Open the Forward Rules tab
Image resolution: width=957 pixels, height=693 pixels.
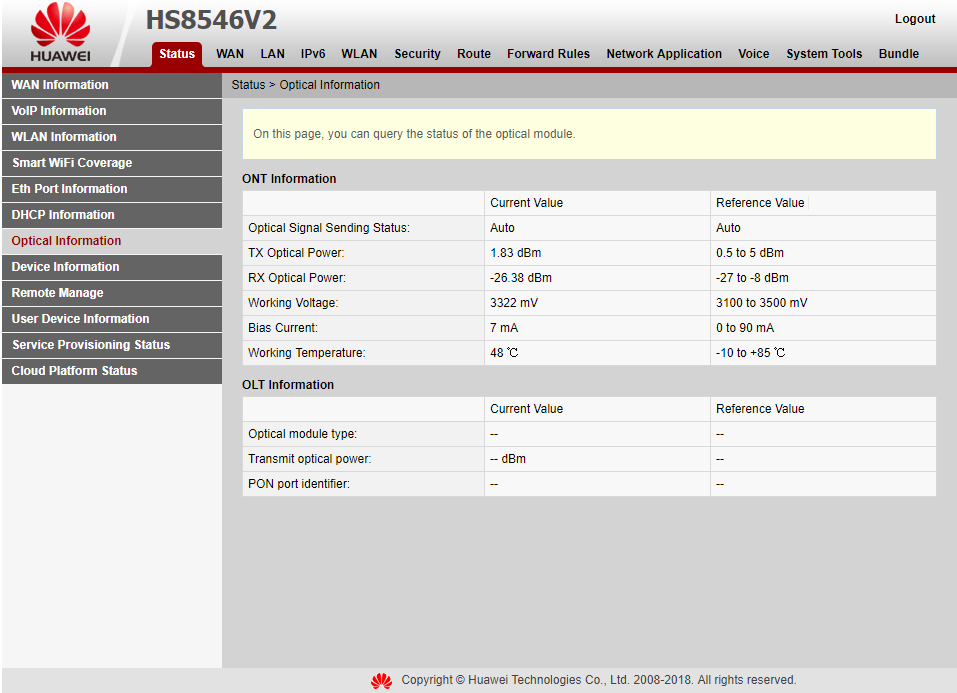pos(548,54)
